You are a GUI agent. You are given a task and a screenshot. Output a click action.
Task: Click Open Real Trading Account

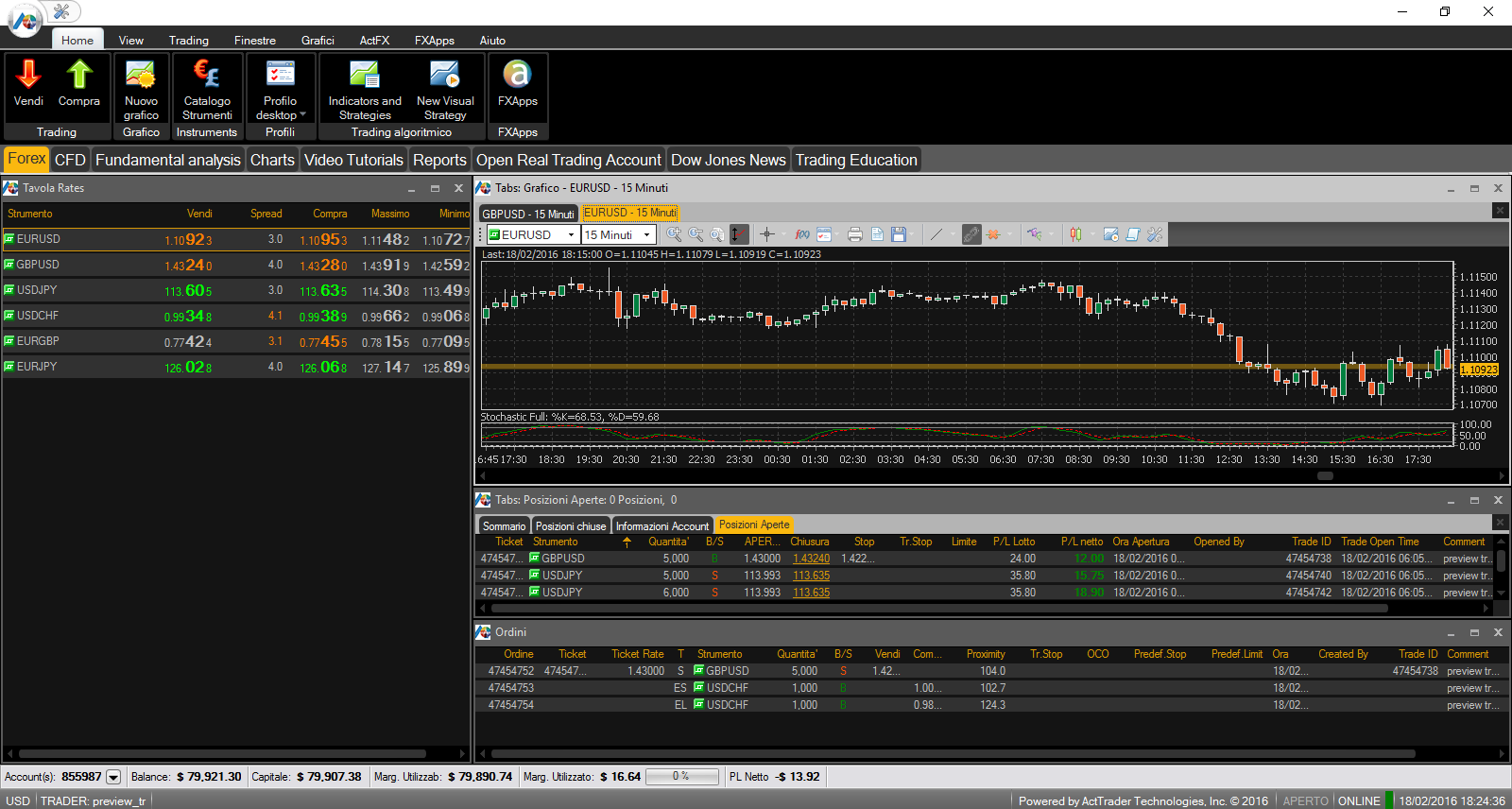click(x=569, y=160)
